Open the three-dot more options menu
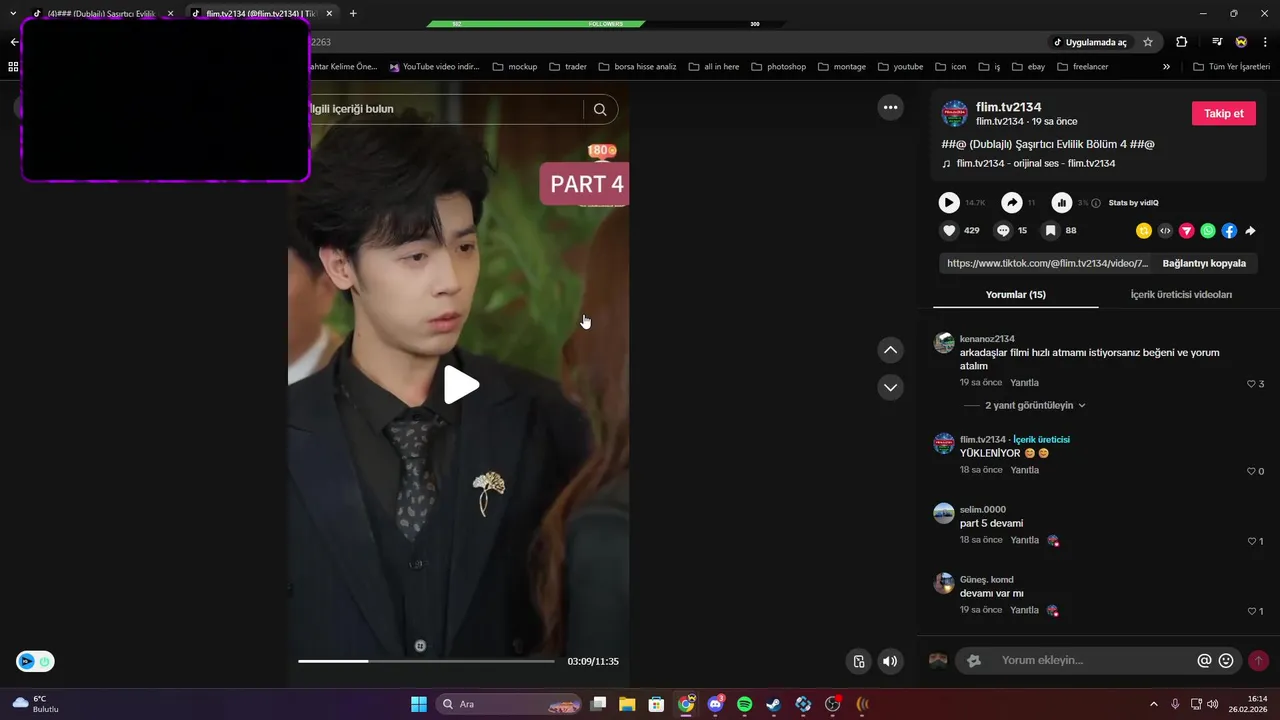Image resolution: width=1280 pixels, height=720 pixels. pyautogui.click(x=890, y=107)
